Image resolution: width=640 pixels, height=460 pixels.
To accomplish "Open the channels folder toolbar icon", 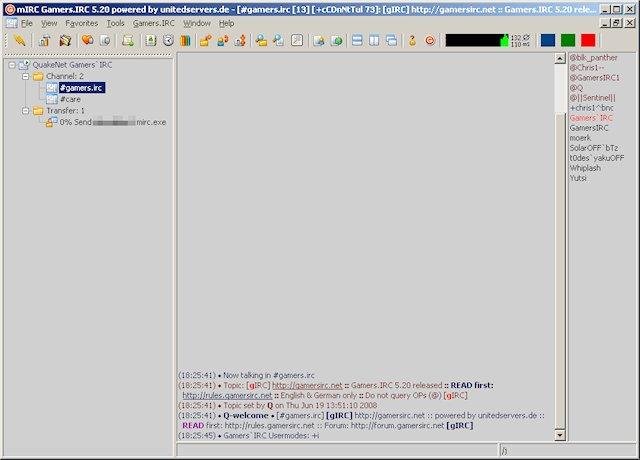I will 65,40.
